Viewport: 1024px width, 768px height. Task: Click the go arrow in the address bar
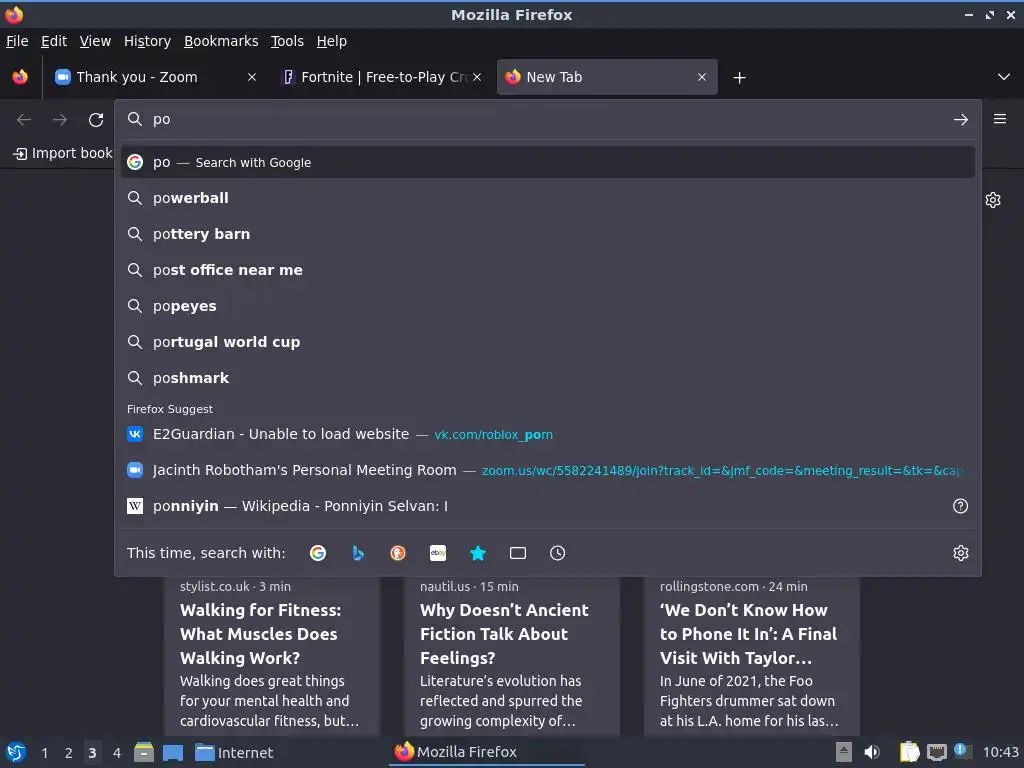pyautogui.click(x=960, y=120)
